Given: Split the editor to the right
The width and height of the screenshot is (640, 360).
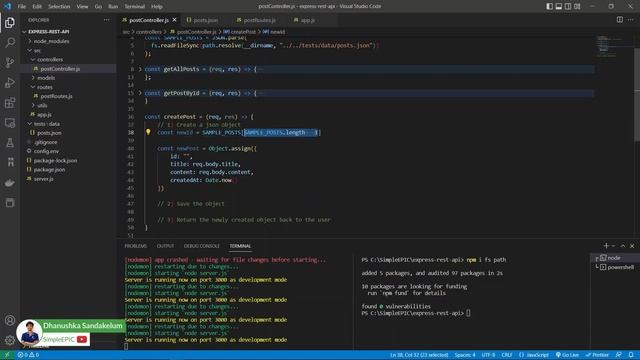Looking at the screenshot, I should pos(620,20).
